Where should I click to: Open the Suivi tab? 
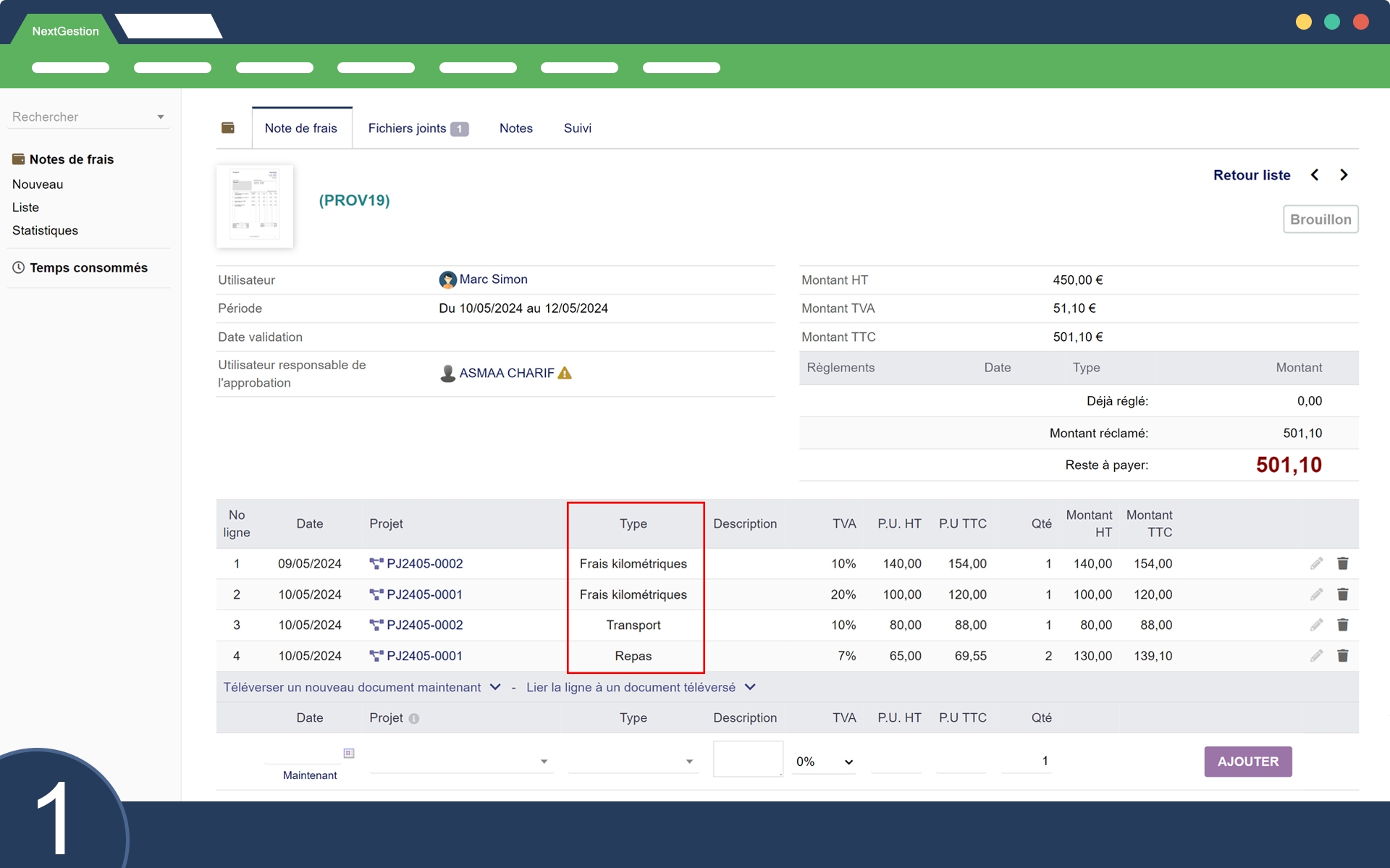(577, 128)
